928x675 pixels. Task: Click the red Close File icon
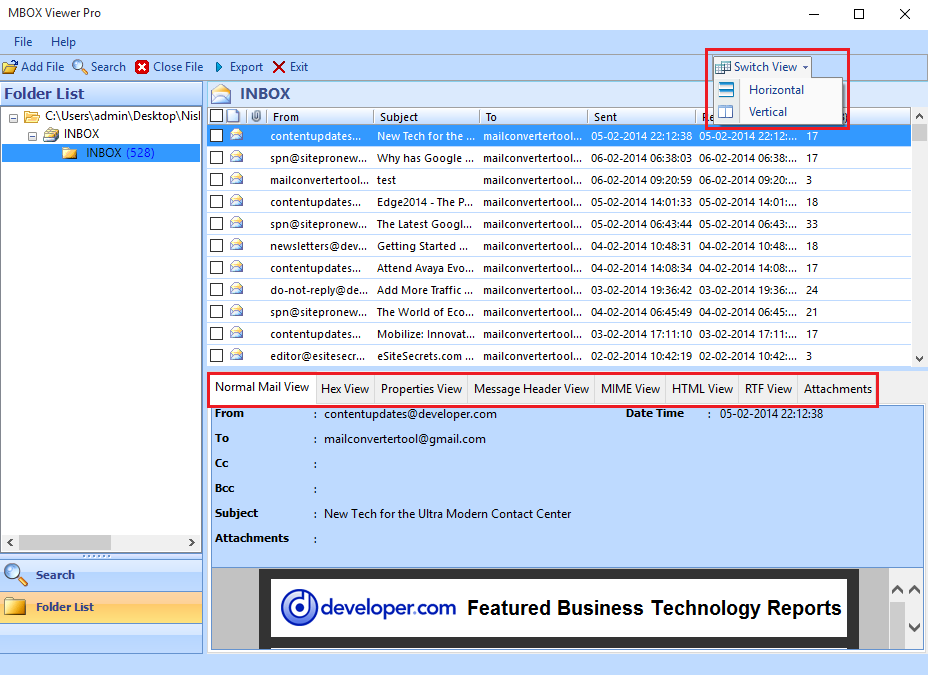[x=142, y=67]
